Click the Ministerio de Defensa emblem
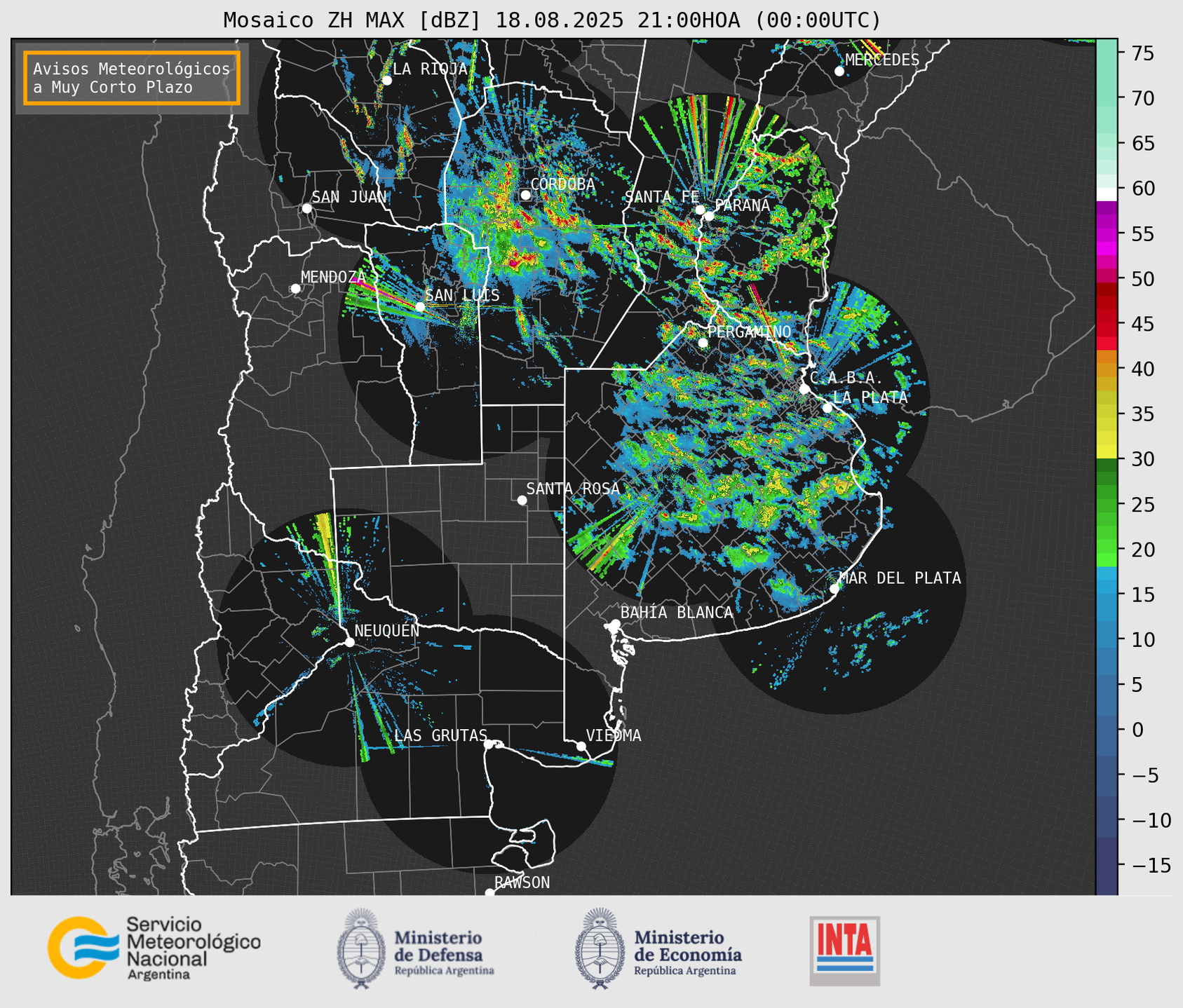This screenshot has height=1008, width=1183. tap(361, 948)
